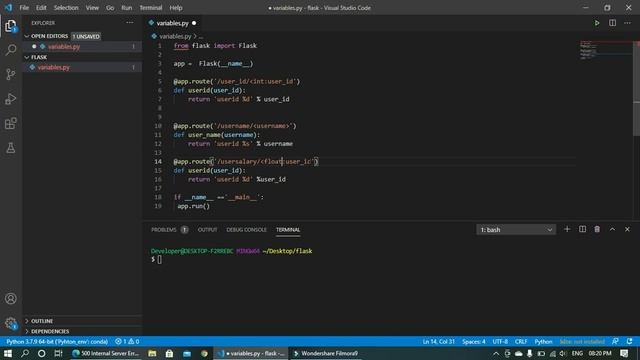
Task: Open editor More Actions ellipsis
Action: [627, 23]
